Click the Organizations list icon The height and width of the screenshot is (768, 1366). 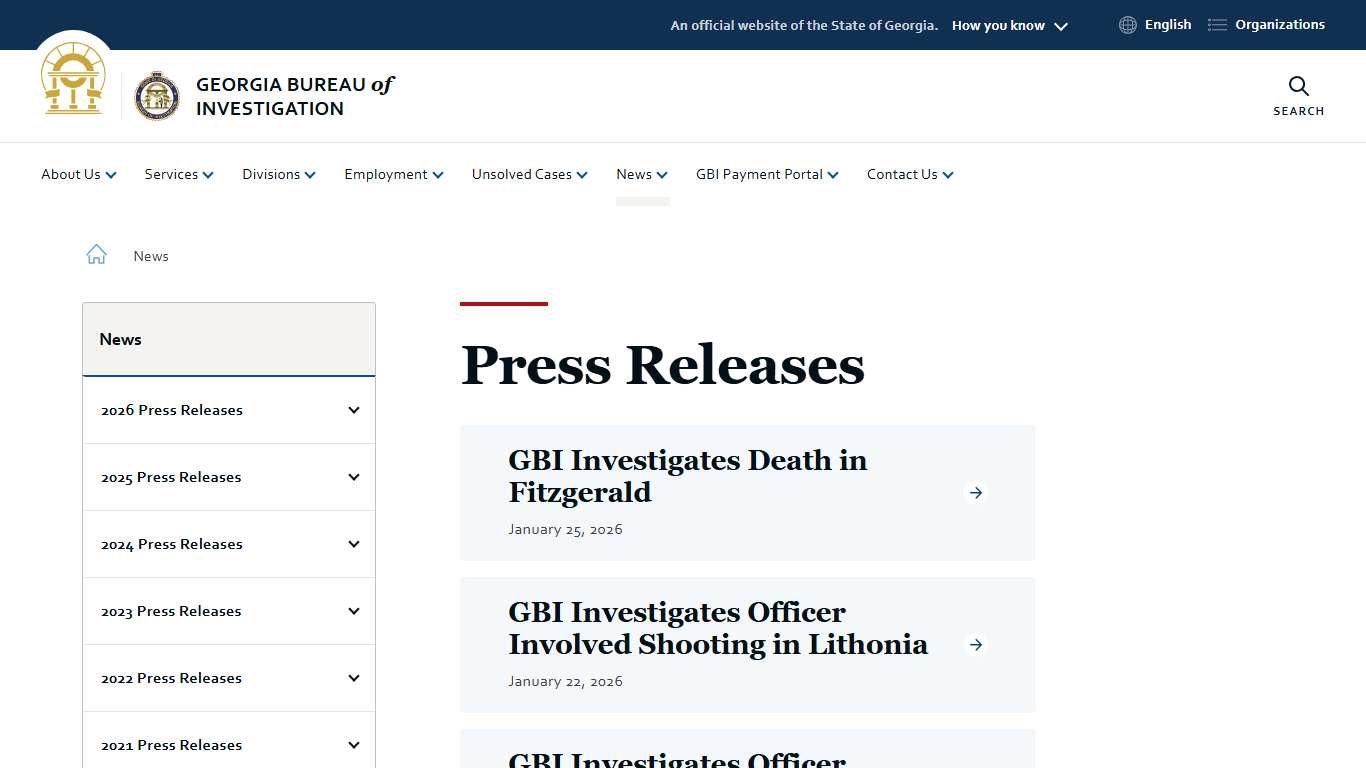pos(1216,24)
